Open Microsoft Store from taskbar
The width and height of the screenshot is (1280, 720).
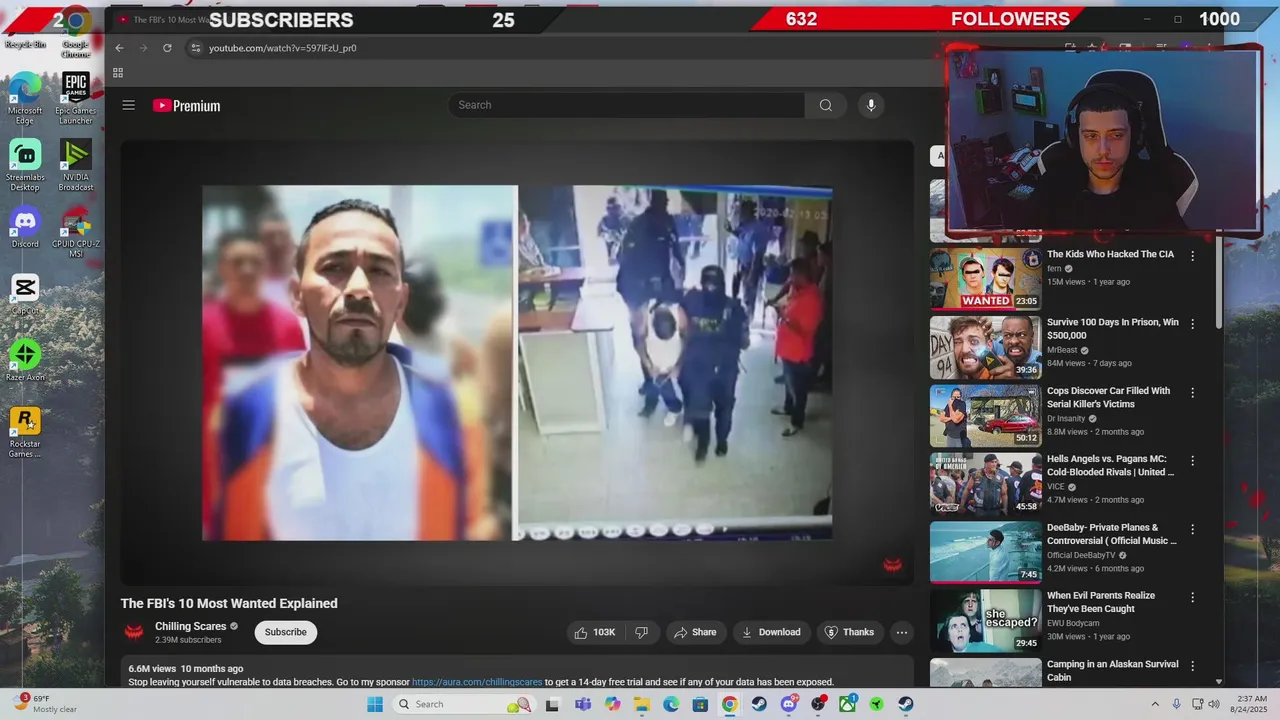(700, 704)
